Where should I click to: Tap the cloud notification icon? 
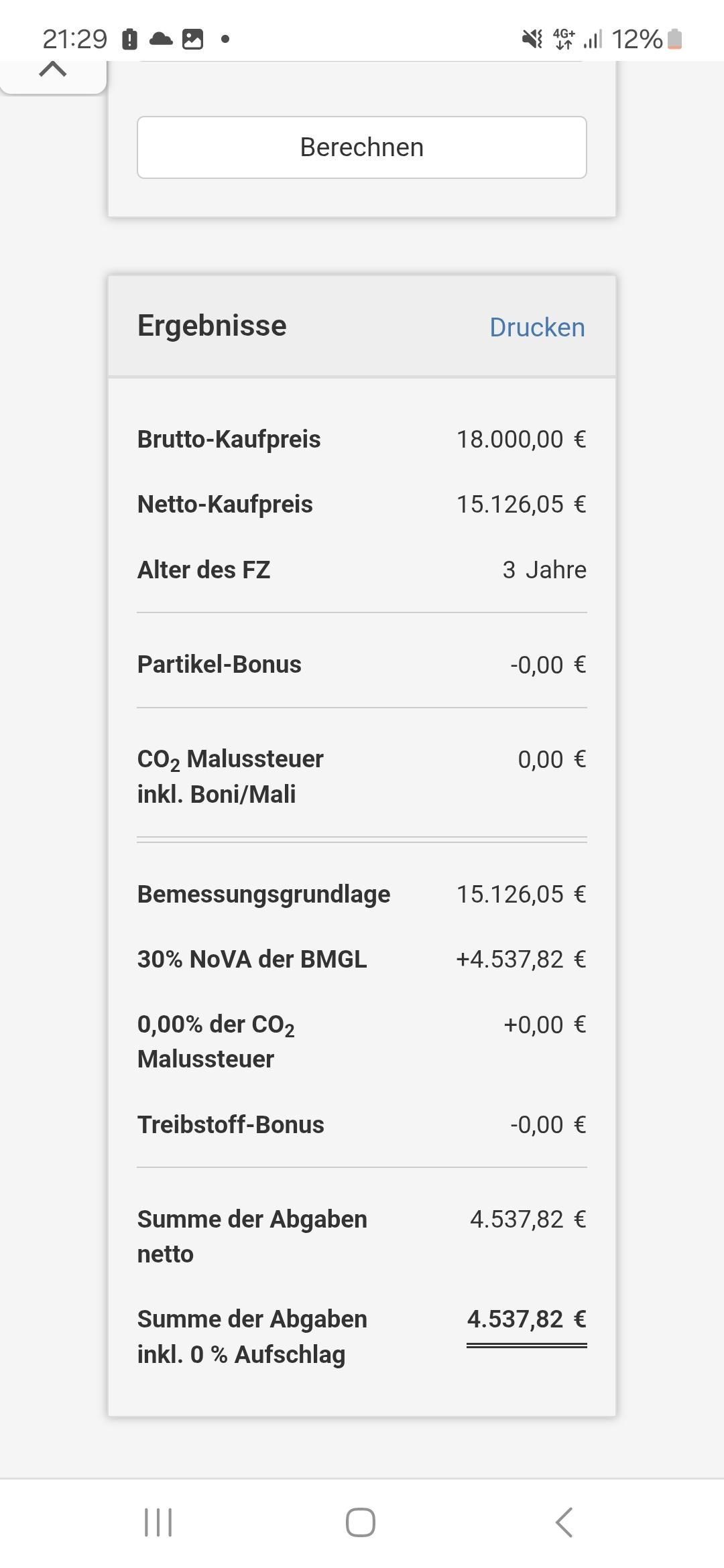tap(161, 40)
